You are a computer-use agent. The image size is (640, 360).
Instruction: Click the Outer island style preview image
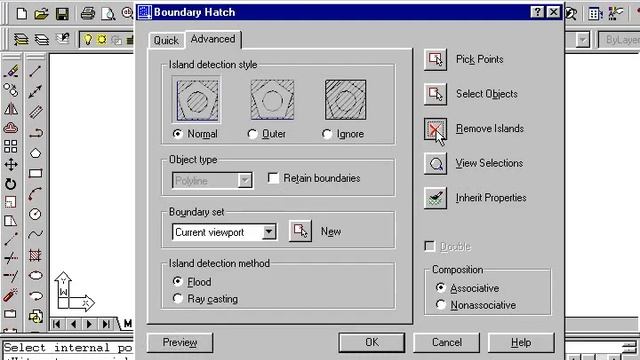pos(272,100)
